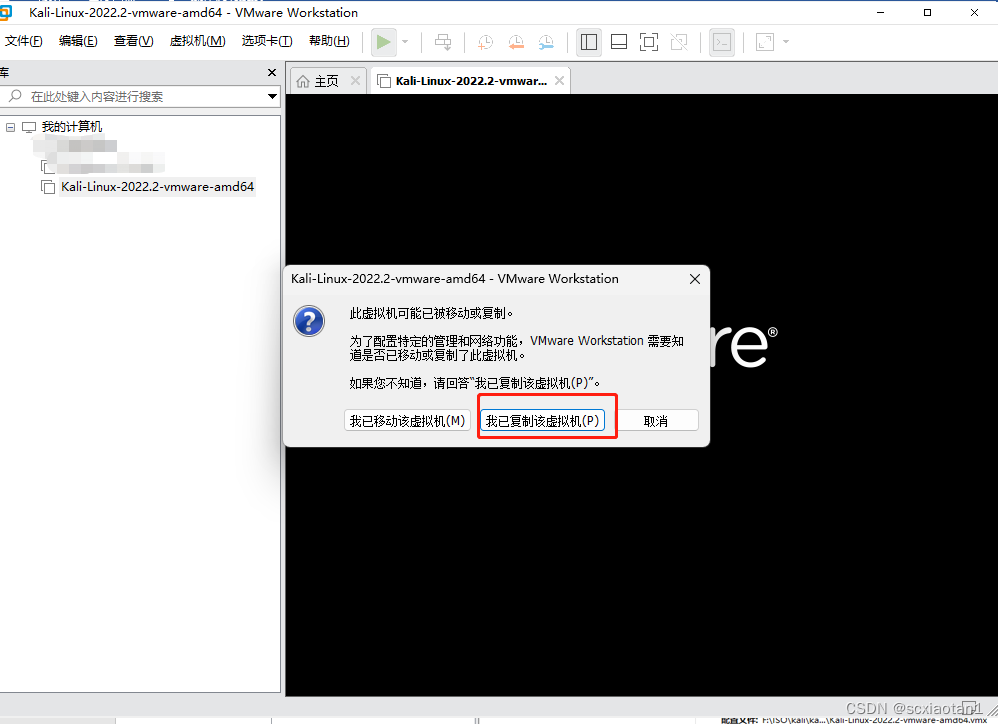The width and height of the screenshot is (998, 724).
Task: Toggle the thumbnail bar view icon
Action: tap(619, 42)
